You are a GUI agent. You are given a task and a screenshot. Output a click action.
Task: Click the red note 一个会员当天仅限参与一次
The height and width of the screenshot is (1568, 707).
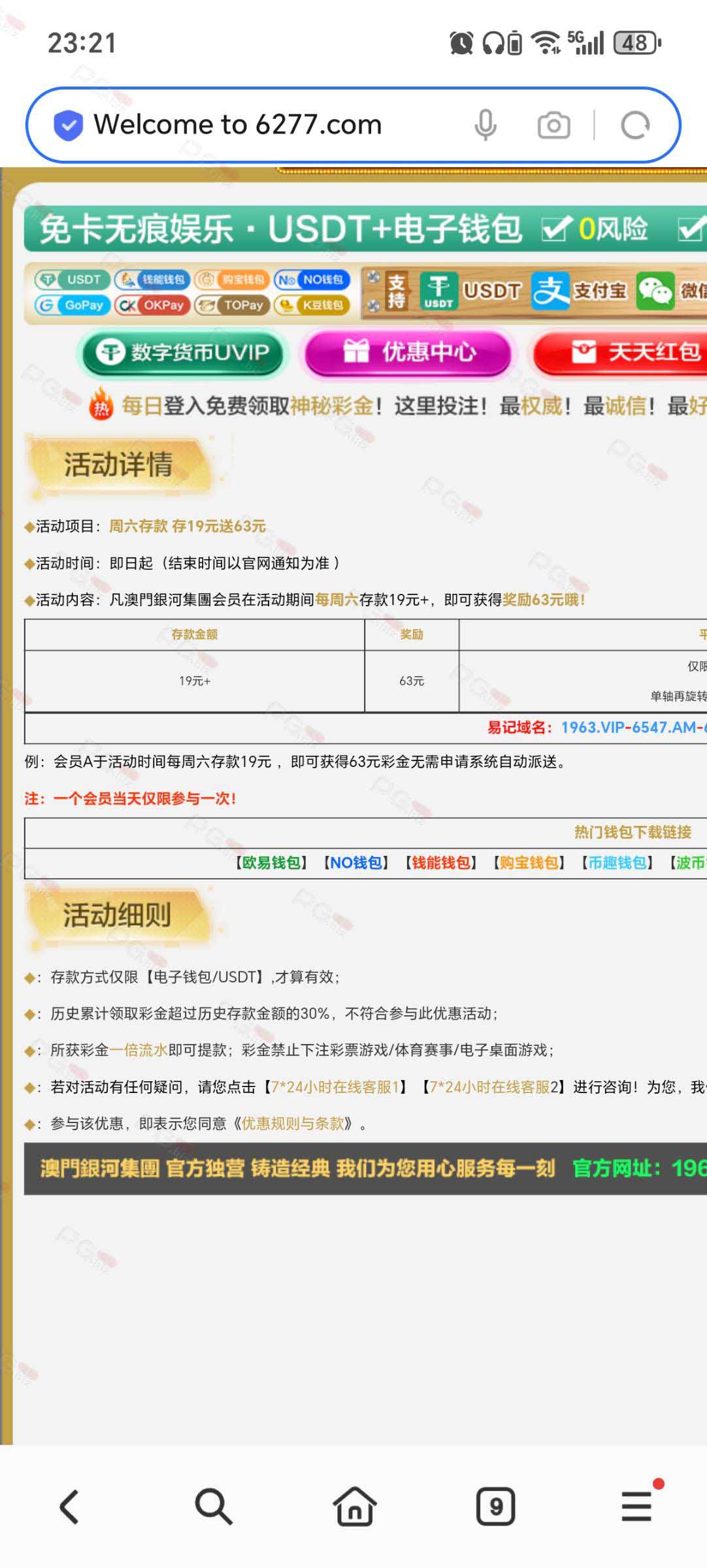(x=130, y=798)
